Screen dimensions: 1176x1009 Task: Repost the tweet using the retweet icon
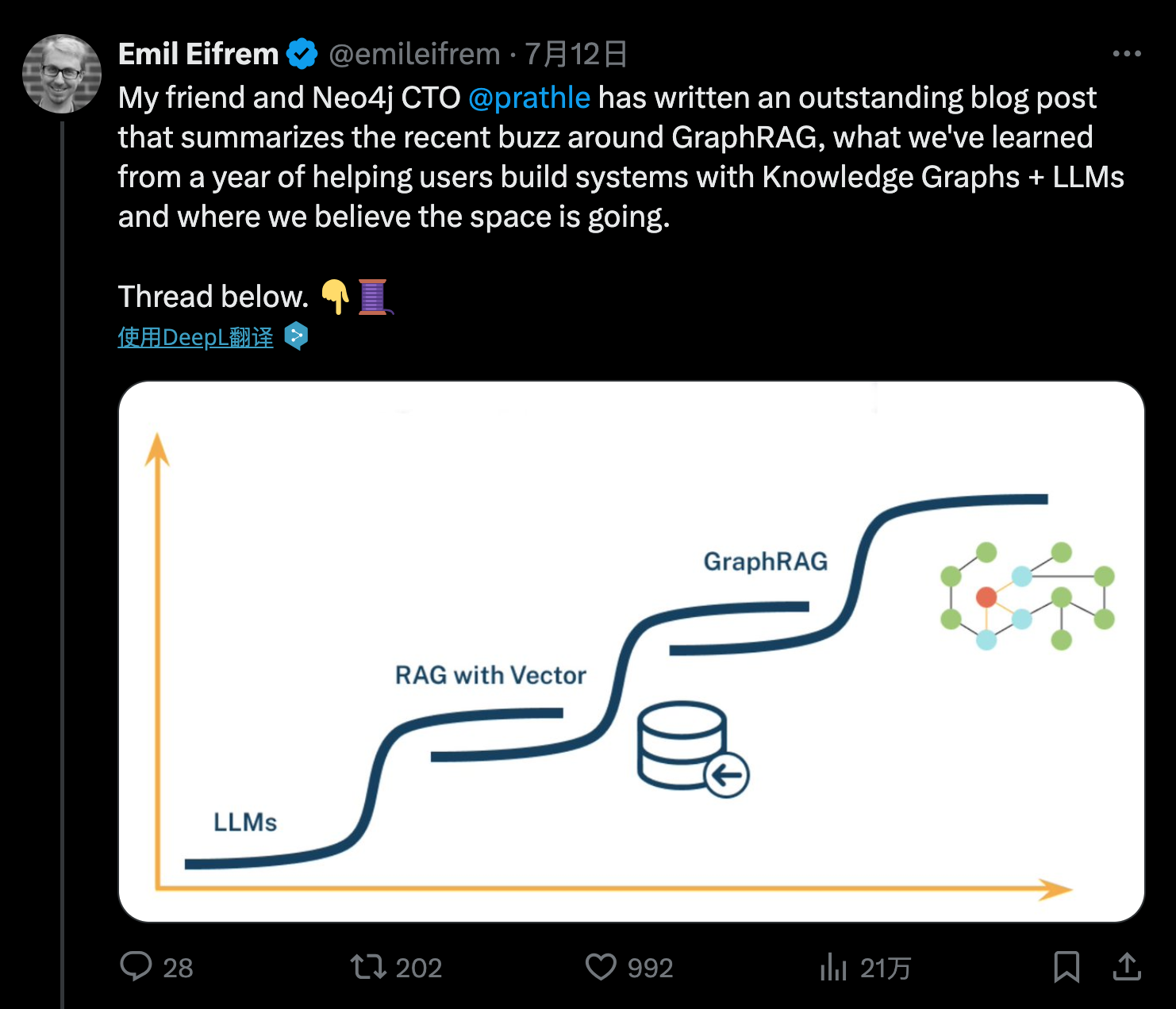click(x=368, y=967)
